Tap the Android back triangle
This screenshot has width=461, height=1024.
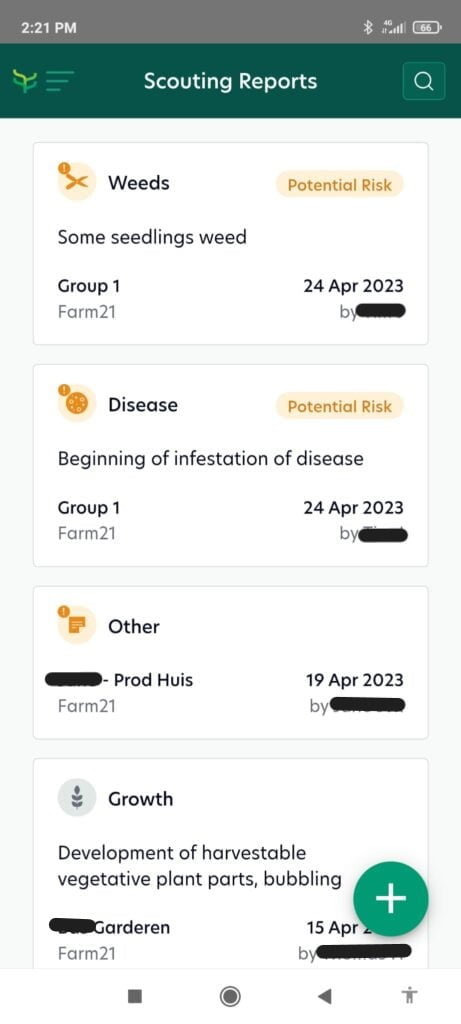click(324, 996)
